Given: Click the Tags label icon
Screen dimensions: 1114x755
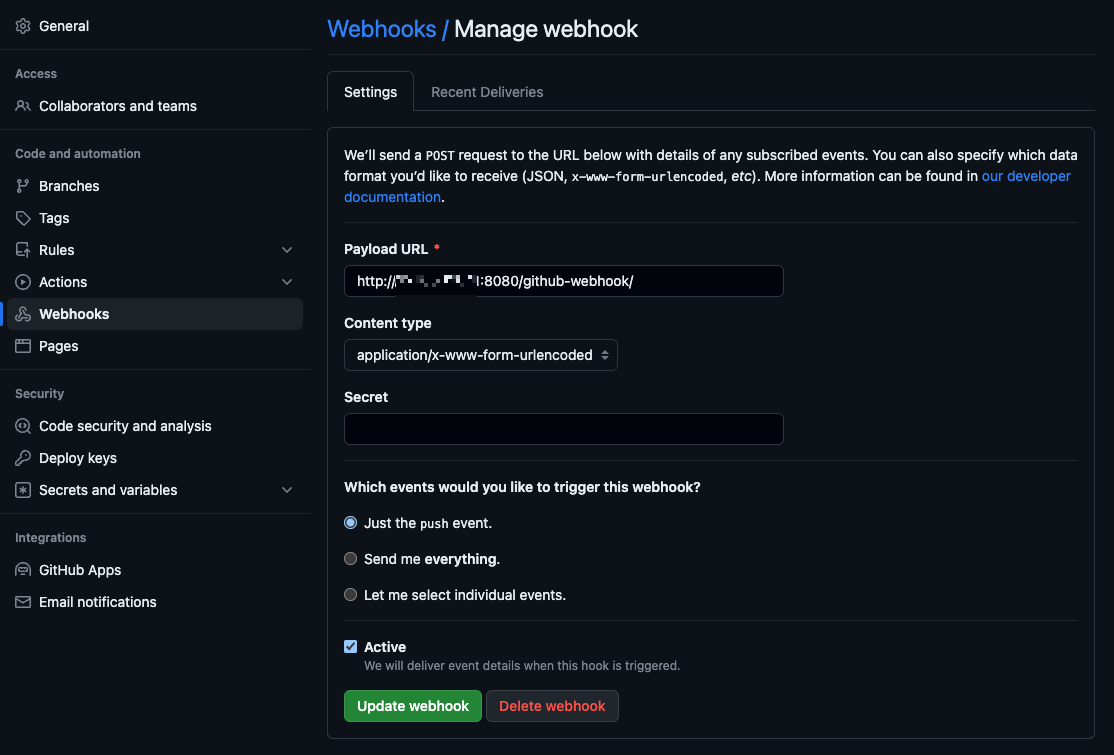Looking at the screenshot, I should coord(23,218).
